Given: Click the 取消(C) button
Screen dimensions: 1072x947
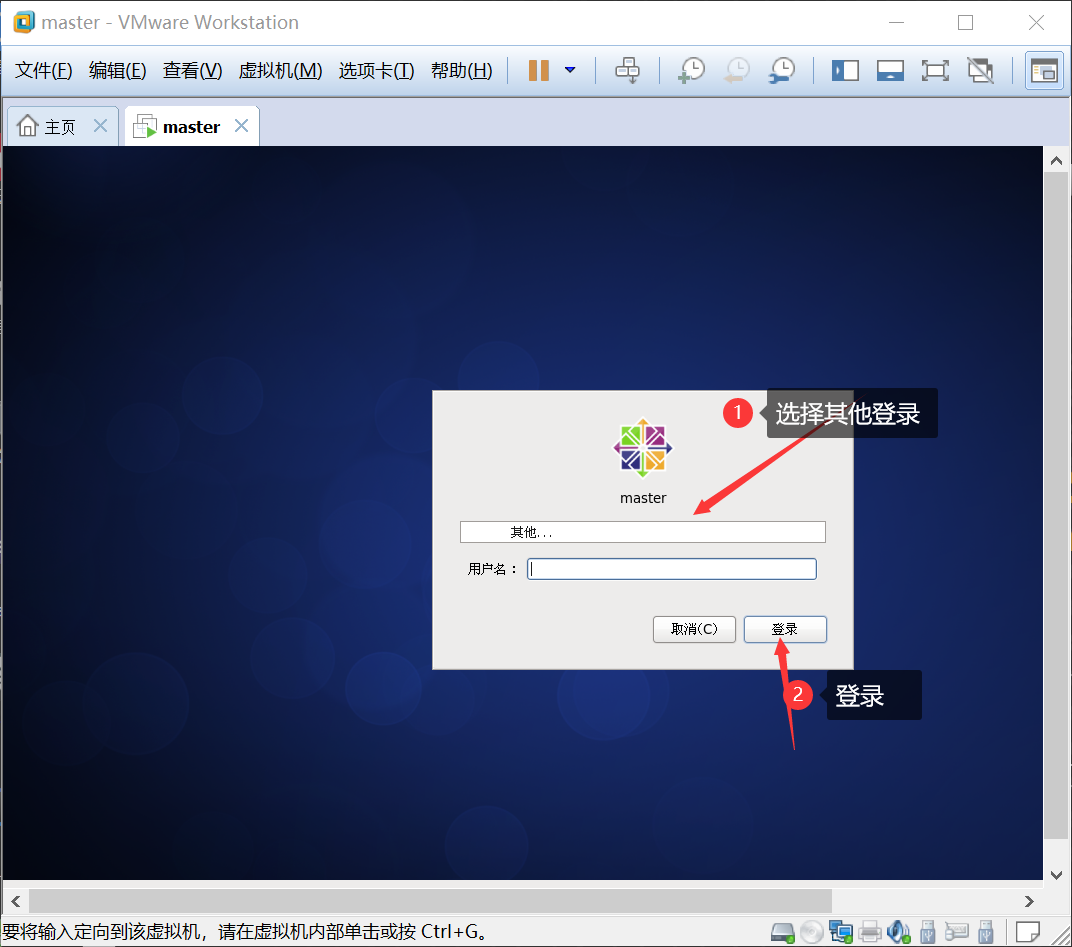Looking at the screenshot, I should (694, 629).
